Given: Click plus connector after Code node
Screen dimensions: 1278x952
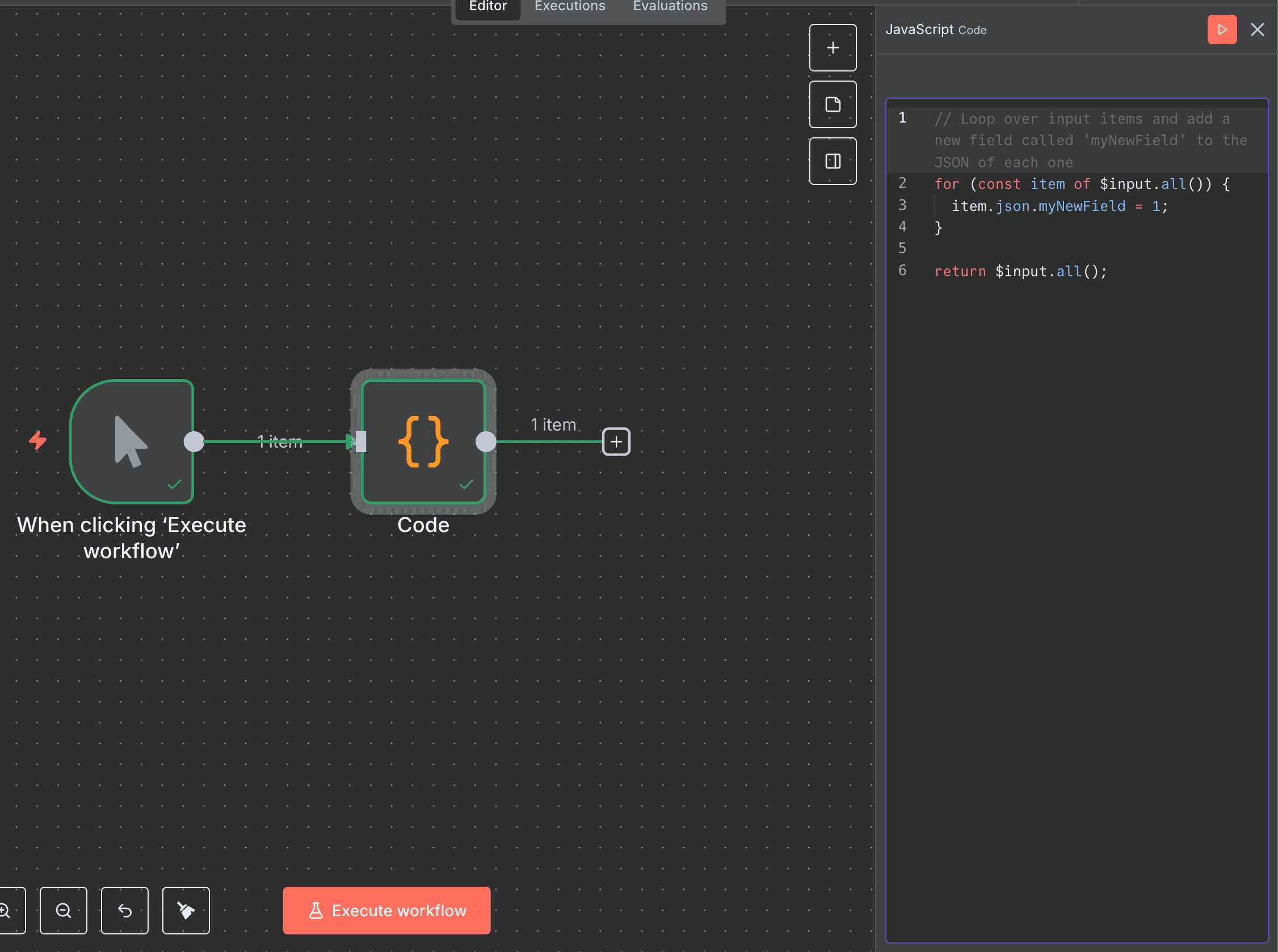Looking at the screenshot, I should [x=616, y=441].
